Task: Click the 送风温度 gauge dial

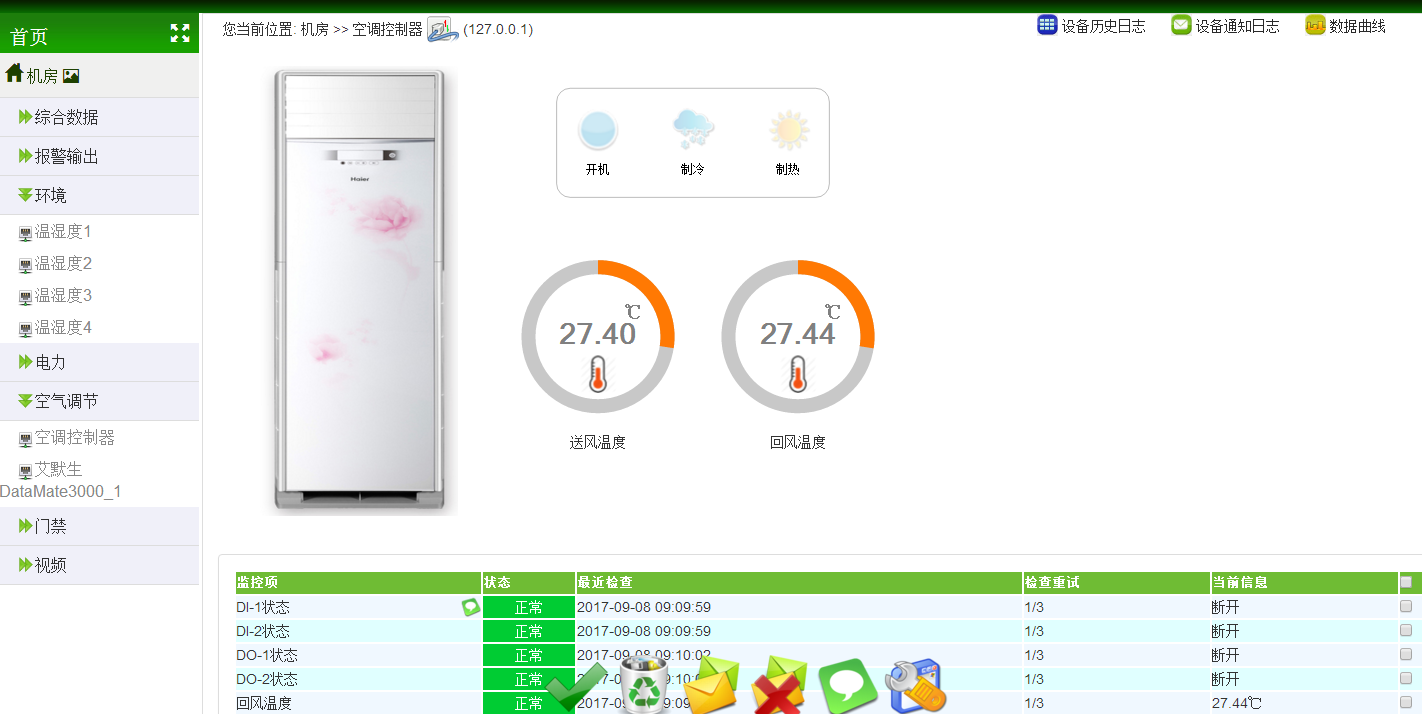Action: point(598,337)
